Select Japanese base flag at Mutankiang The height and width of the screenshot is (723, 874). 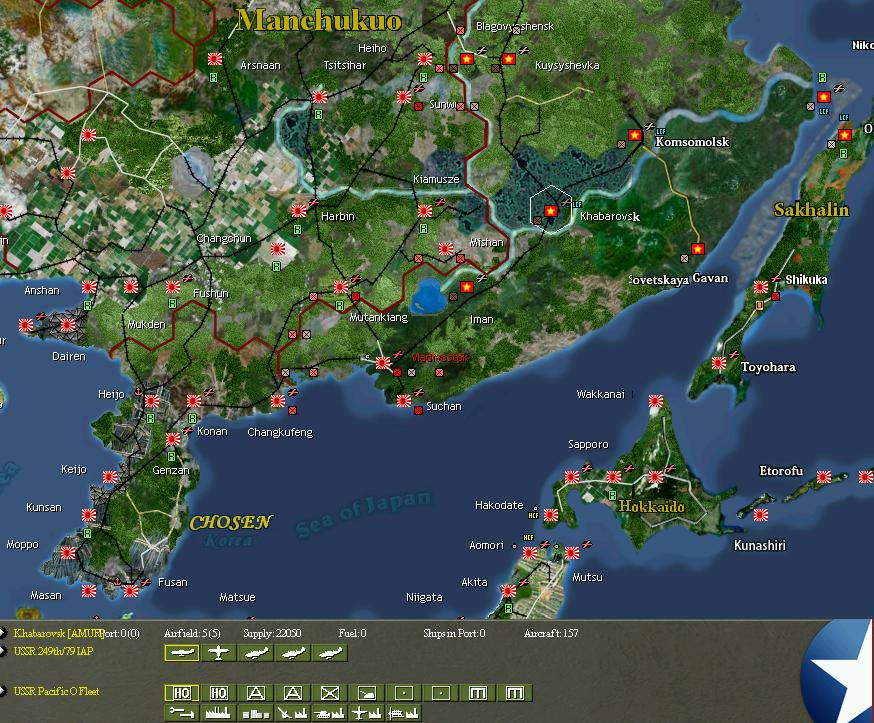click(x=341, y=287)
